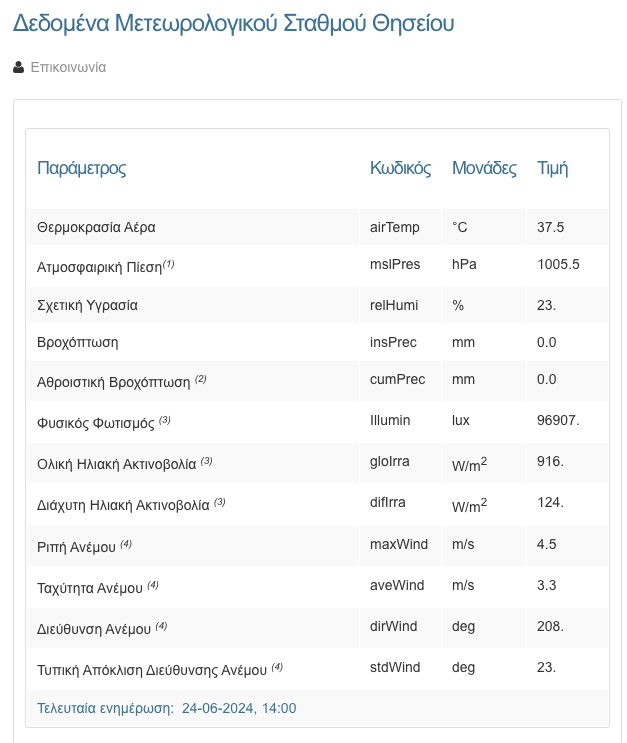Click the % unit cell
This screenshot has height=743, width=627.
(458, 305)
